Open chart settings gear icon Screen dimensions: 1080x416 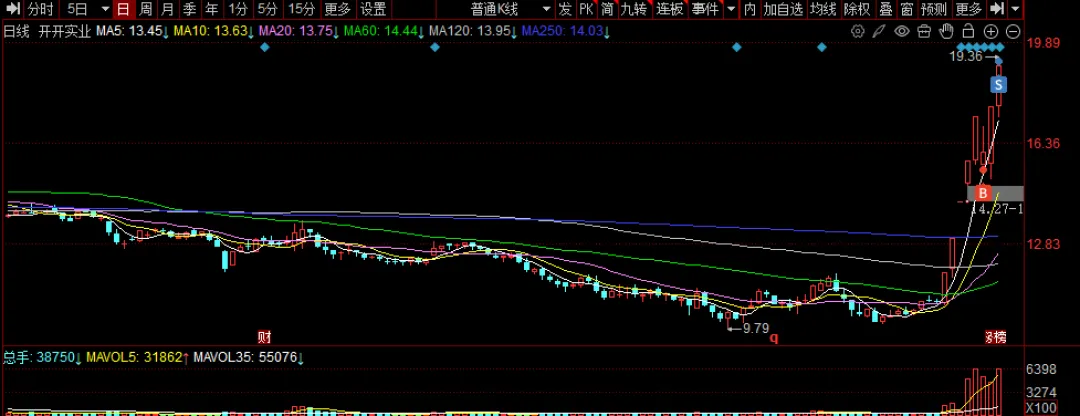point(858,31)
